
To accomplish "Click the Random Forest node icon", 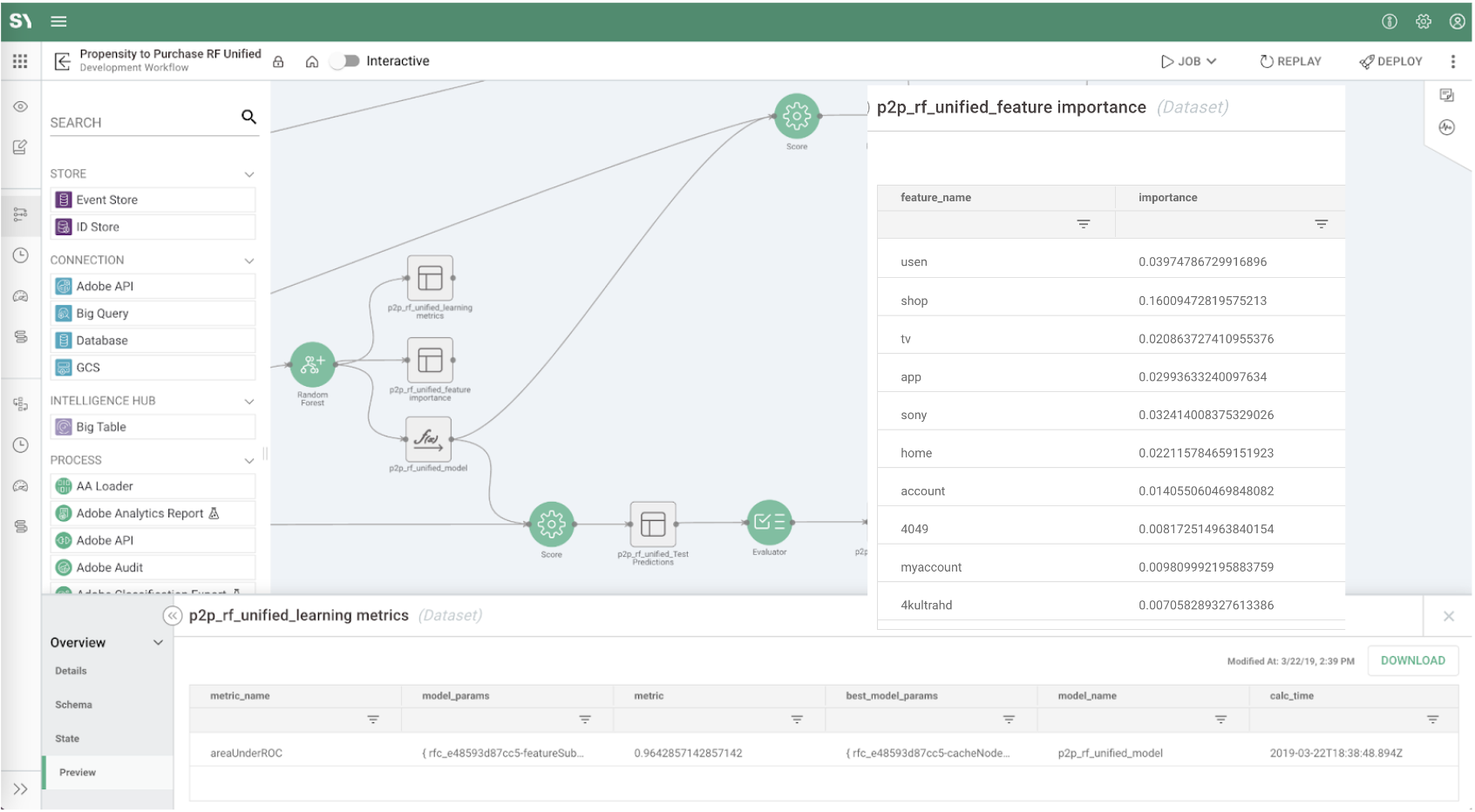I will pyautogui.click(x=312, y=364).
